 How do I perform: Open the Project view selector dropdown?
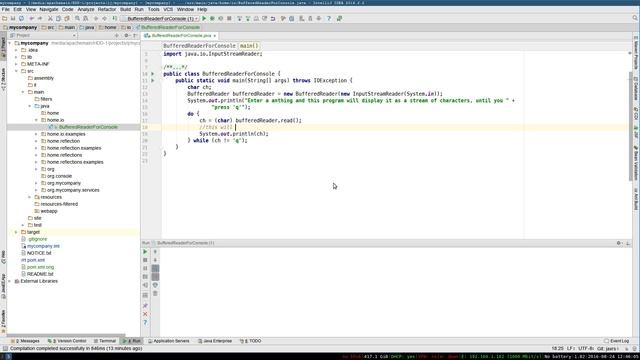point(43,36)
